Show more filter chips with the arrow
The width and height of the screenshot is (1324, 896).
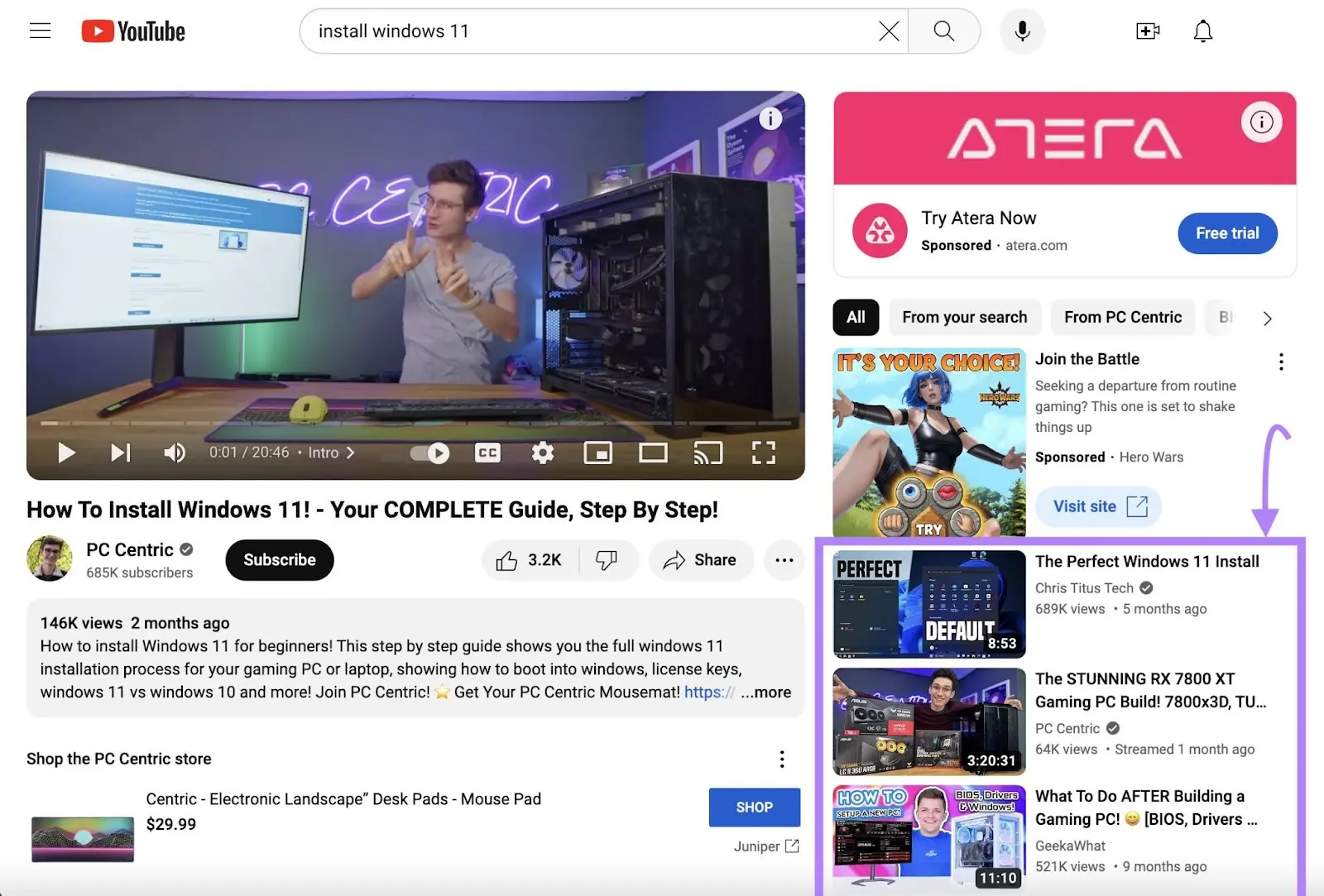click(1267, 319)
